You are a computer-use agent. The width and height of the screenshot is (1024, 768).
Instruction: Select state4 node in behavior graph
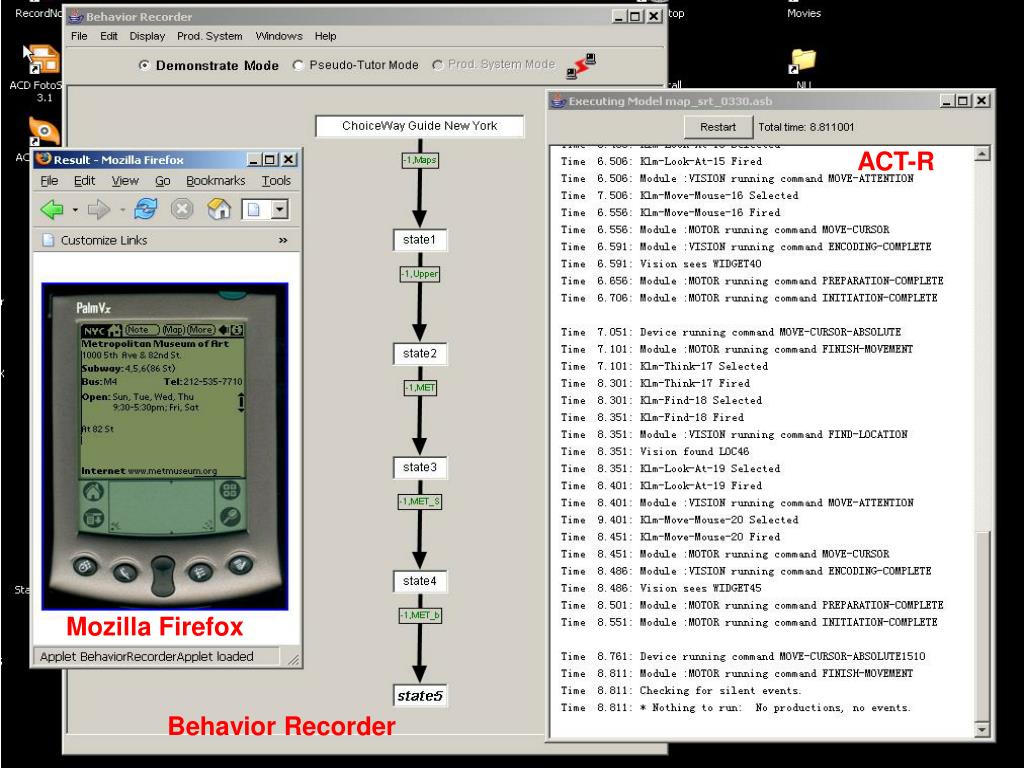pyautogui.click(x=419, y=581)
